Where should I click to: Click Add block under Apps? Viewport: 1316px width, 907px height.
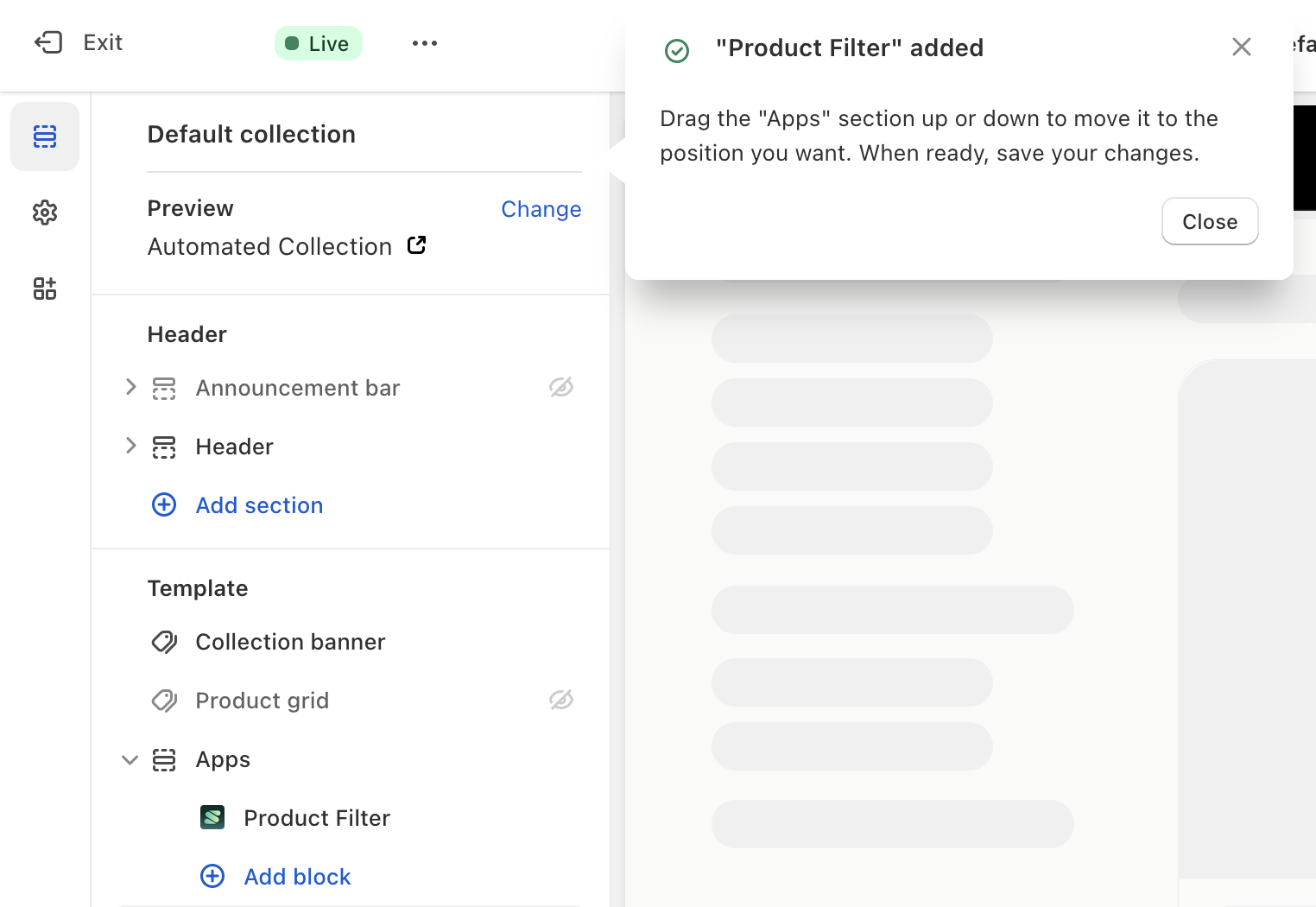coord(297,877)
